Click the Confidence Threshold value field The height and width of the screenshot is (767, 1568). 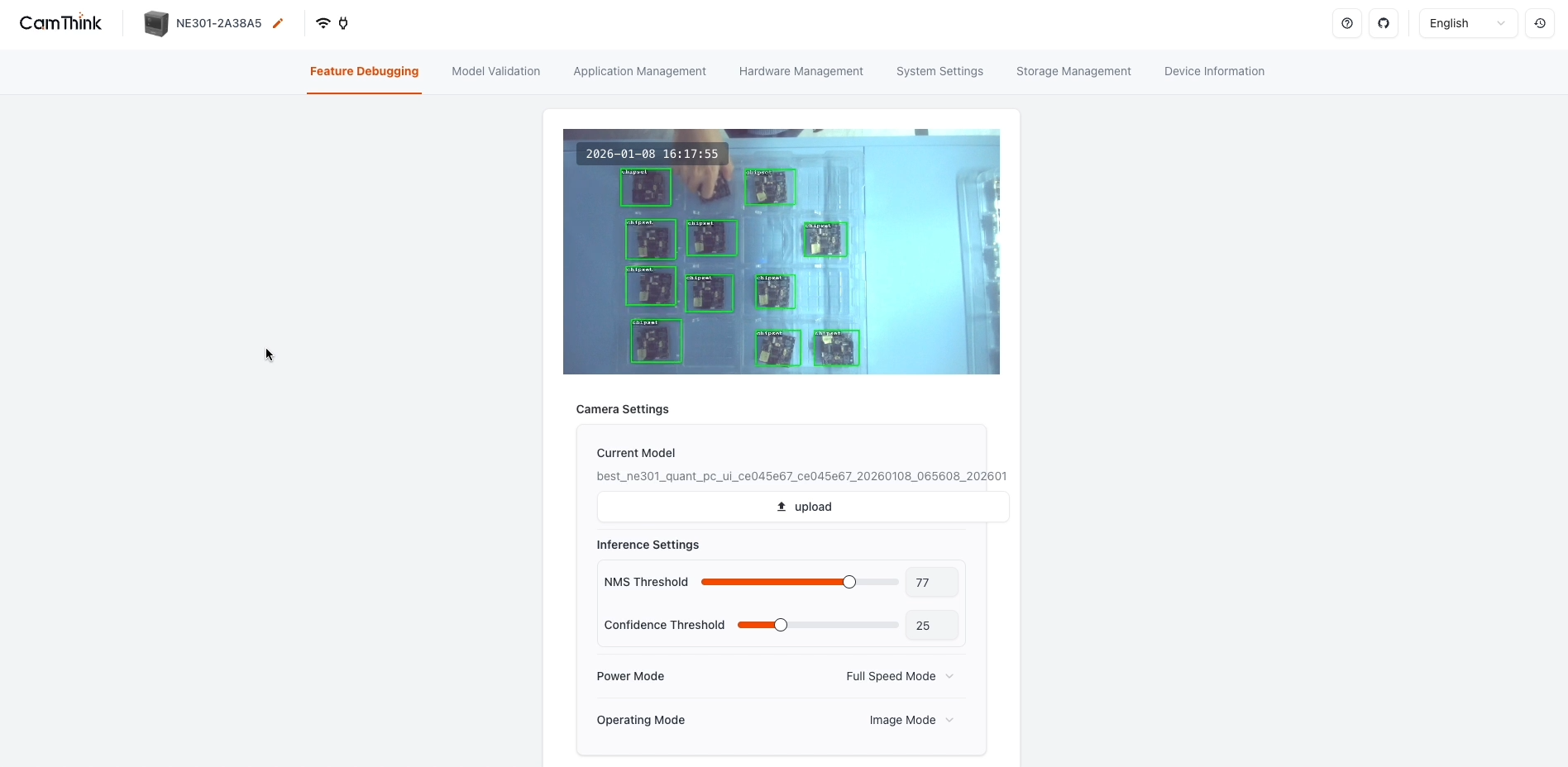click(931, 626)
